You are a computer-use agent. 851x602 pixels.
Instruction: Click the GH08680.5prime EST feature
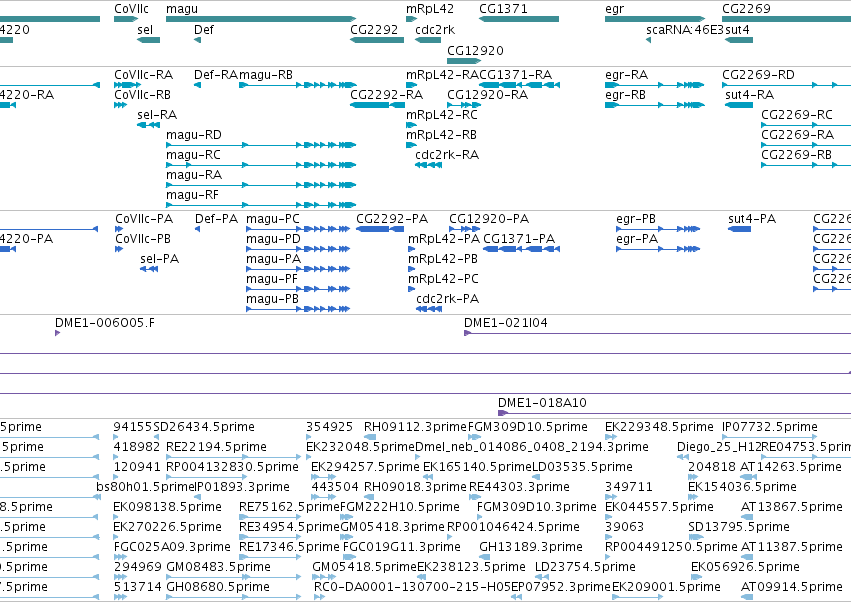(233, 597)
